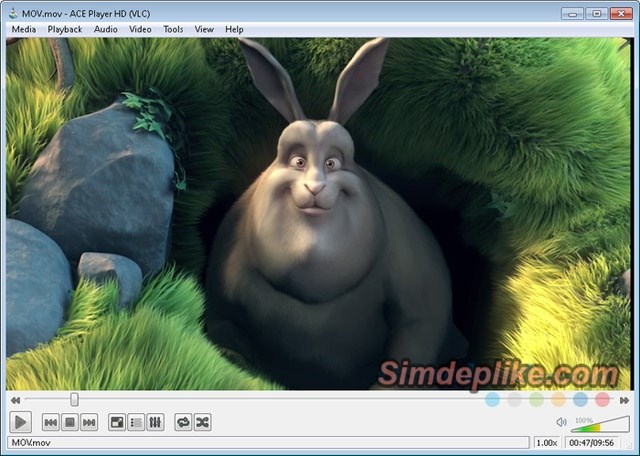The image size is (640, 456).
Task: Click the MOV.mov status bar title
Action: click(x=31, y=443)
